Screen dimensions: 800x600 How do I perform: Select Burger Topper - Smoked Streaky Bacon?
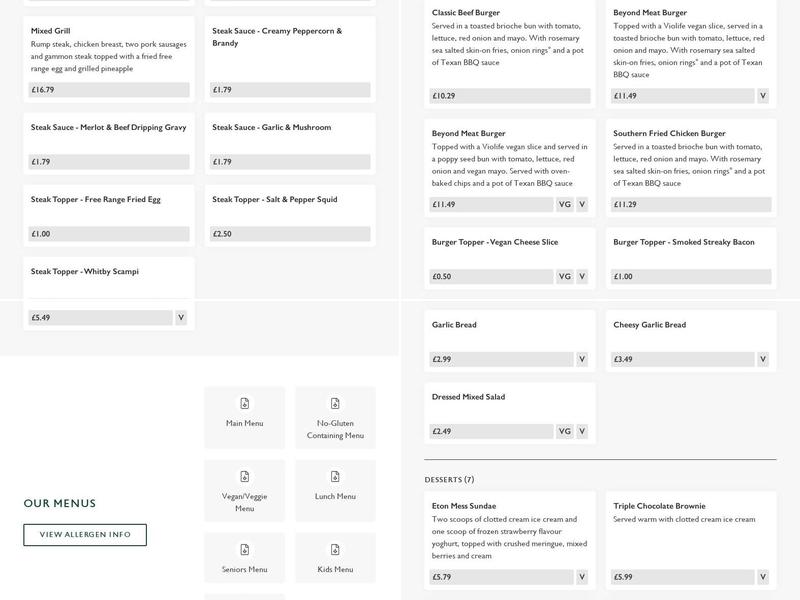click(683, 242)
